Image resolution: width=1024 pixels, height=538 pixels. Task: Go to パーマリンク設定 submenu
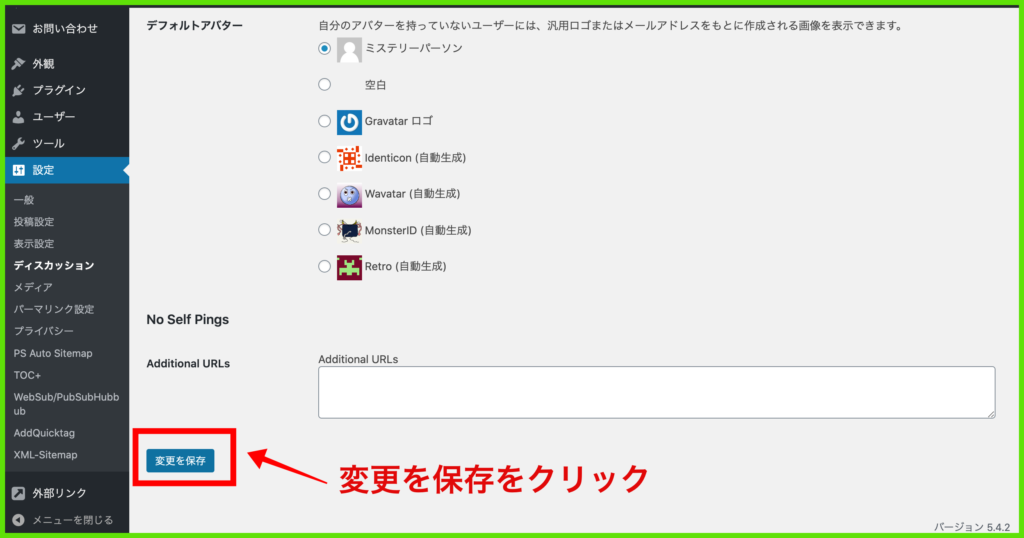tap(54, 309)
